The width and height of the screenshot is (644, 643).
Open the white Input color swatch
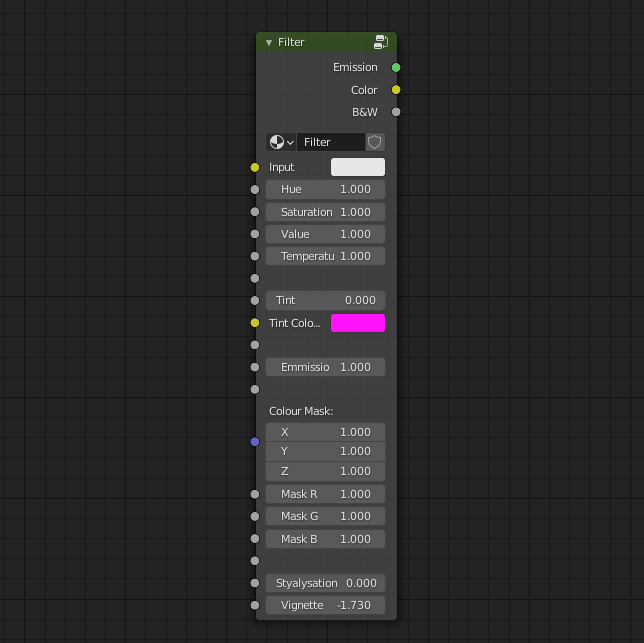358,167
